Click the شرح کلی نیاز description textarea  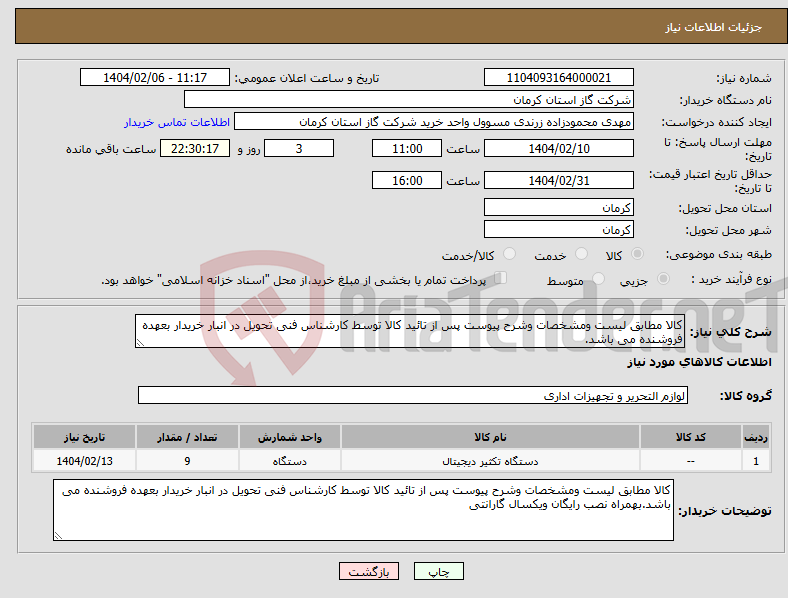point(410,331)
